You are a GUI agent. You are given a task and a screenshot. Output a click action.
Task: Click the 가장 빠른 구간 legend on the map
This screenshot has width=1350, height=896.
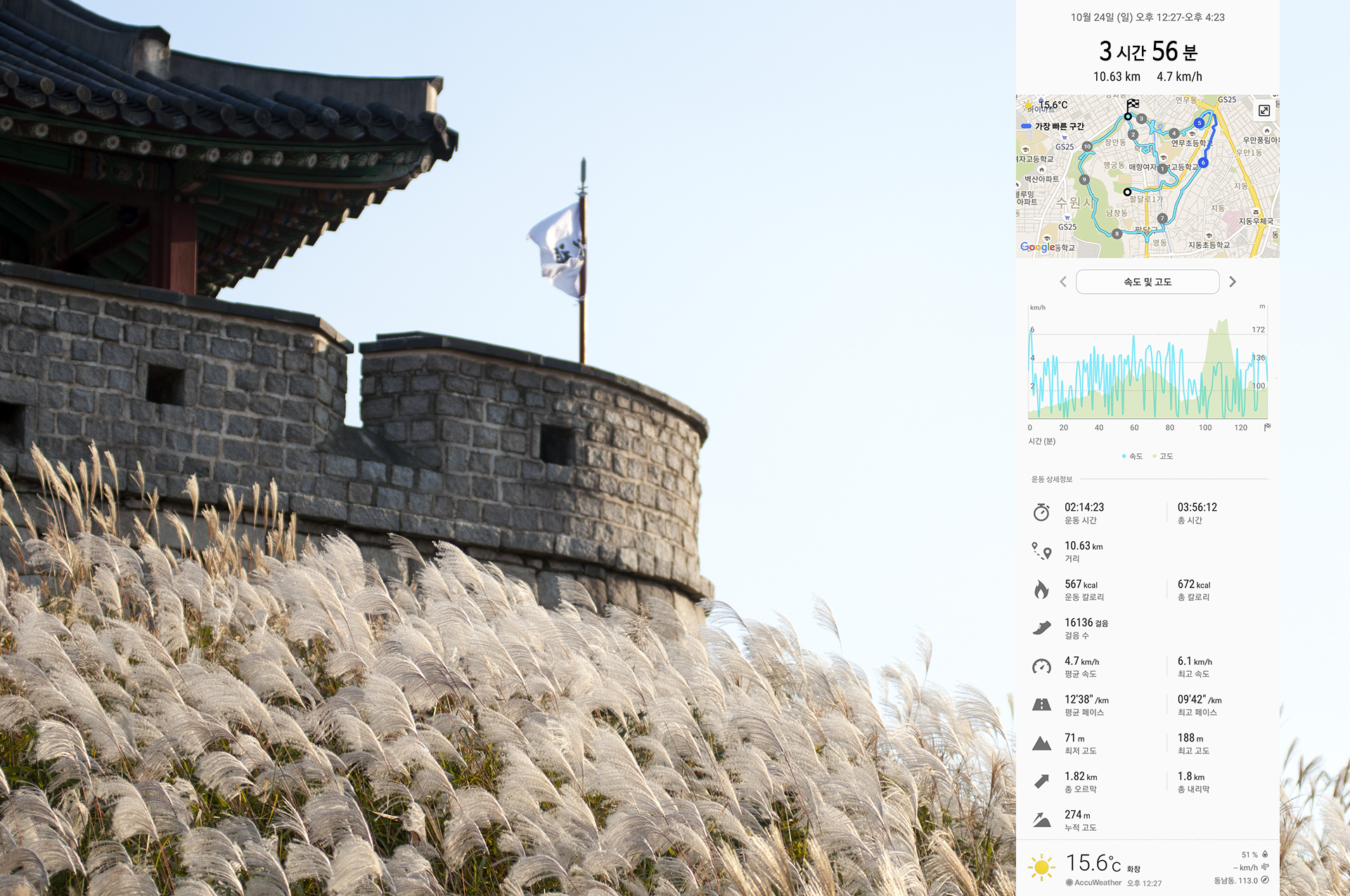pos(1053,126)
